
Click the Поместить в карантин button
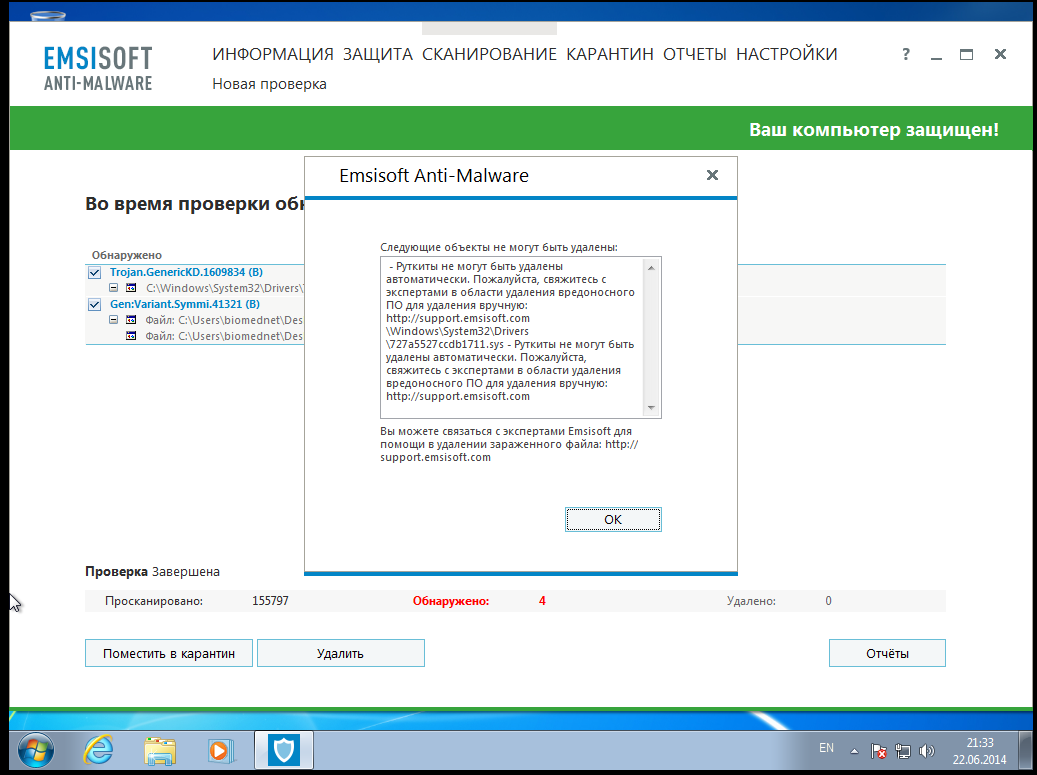(x=169, y=653)
